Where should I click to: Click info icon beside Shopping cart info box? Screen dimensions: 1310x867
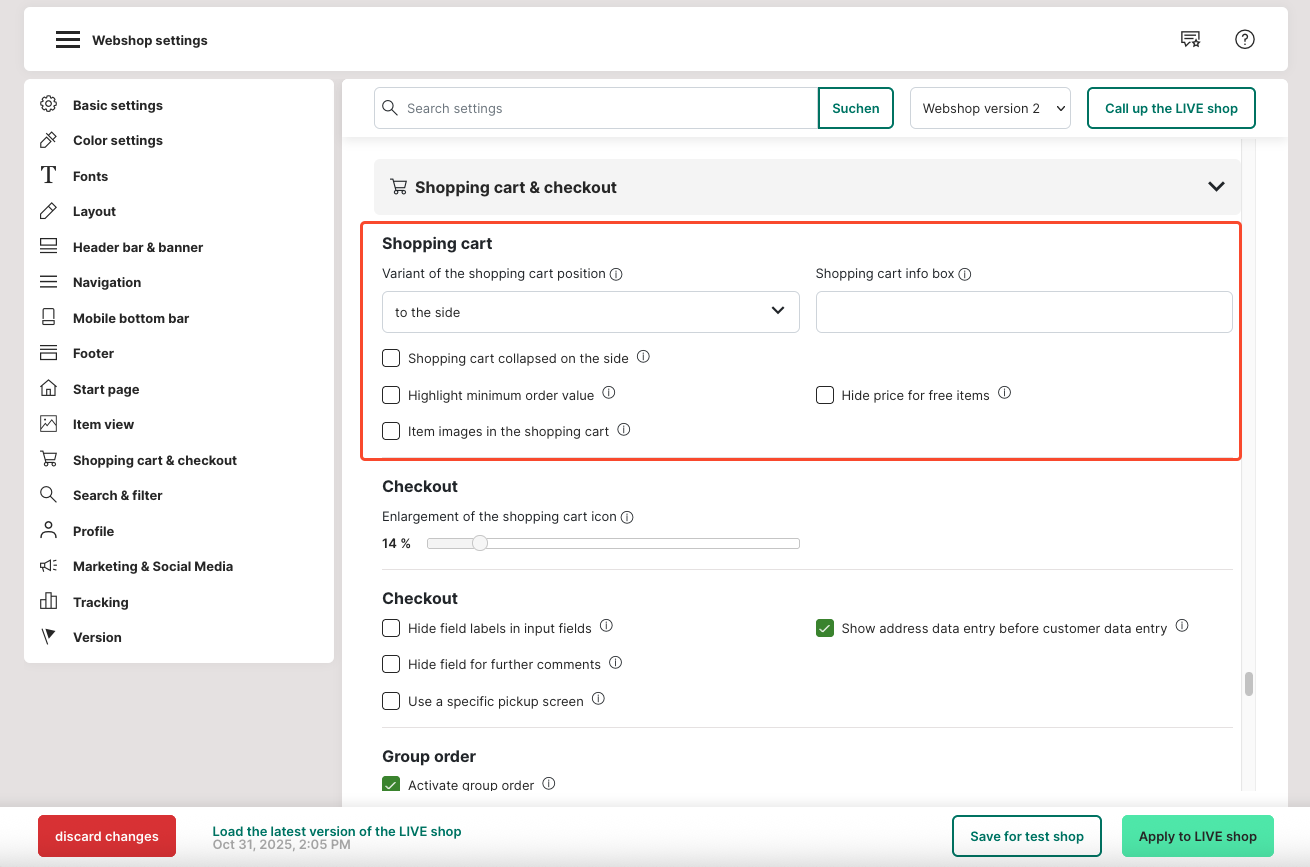coord(965,274)
